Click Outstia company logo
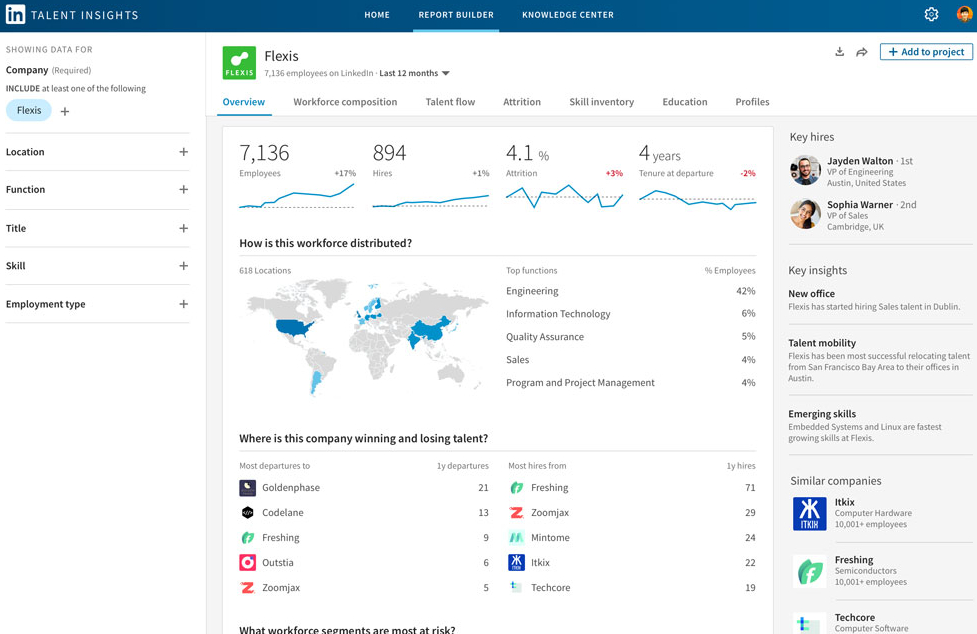 (247, 562)
